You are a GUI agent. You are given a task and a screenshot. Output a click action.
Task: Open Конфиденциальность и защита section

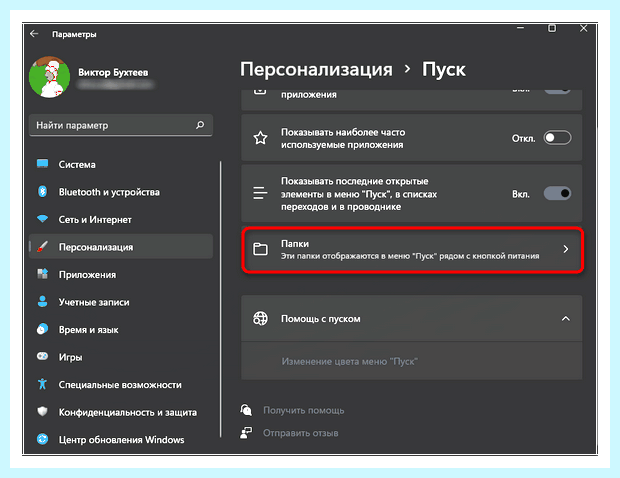click(x=121, y=412)
